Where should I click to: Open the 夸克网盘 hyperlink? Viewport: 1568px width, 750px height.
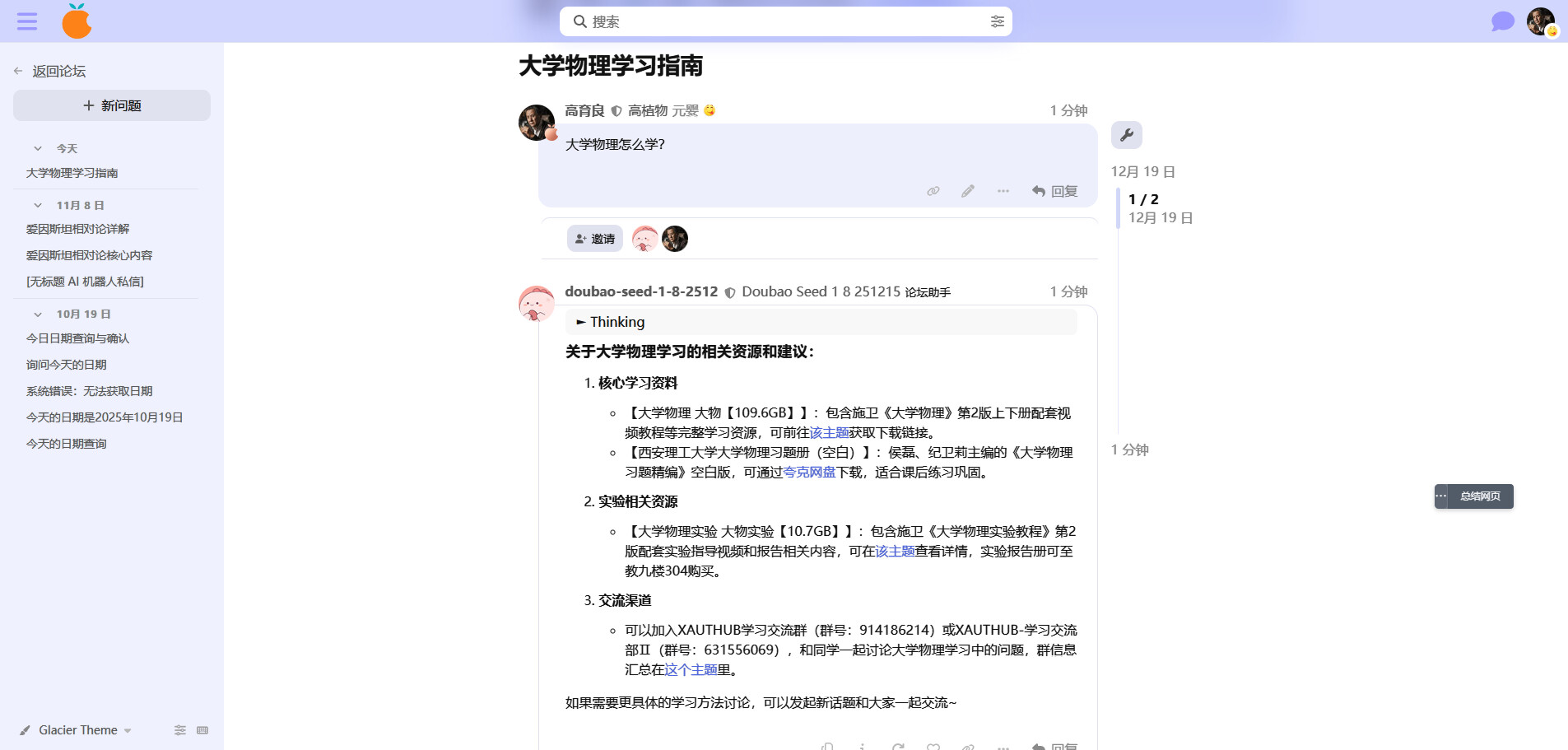click(x=809, y=472)
